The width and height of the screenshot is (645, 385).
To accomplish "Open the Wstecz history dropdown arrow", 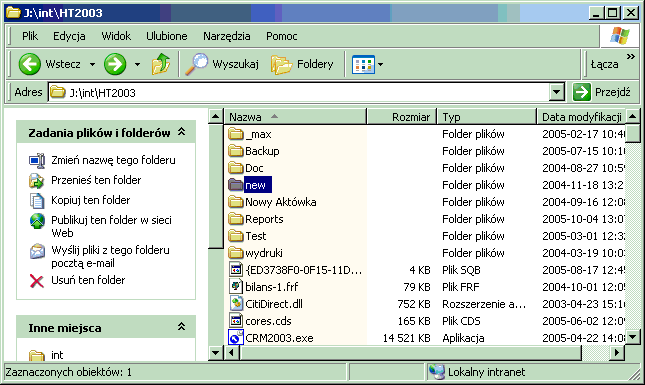I will [x=93, y=64].
